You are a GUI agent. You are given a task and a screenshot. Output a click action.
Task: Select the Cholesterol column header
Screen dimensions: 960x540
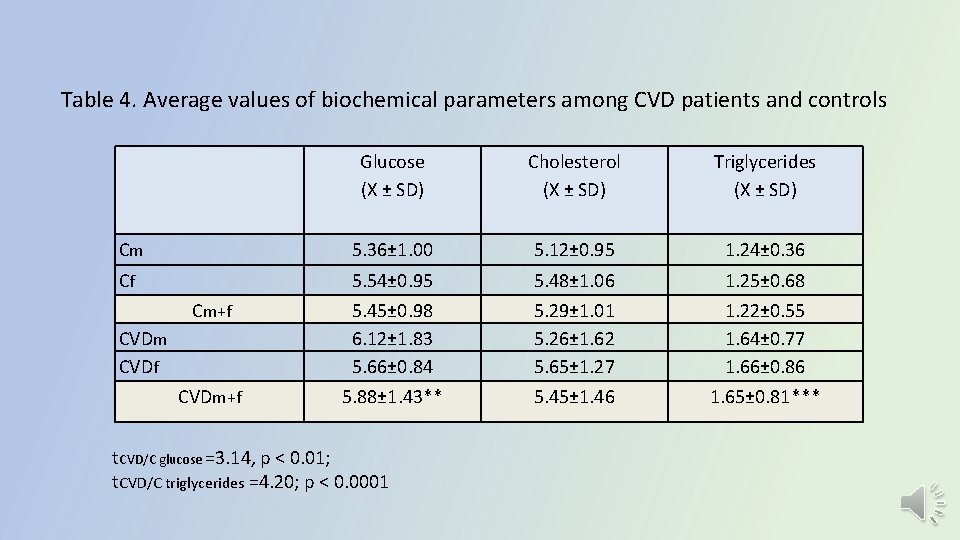click(x=574, y=175)
